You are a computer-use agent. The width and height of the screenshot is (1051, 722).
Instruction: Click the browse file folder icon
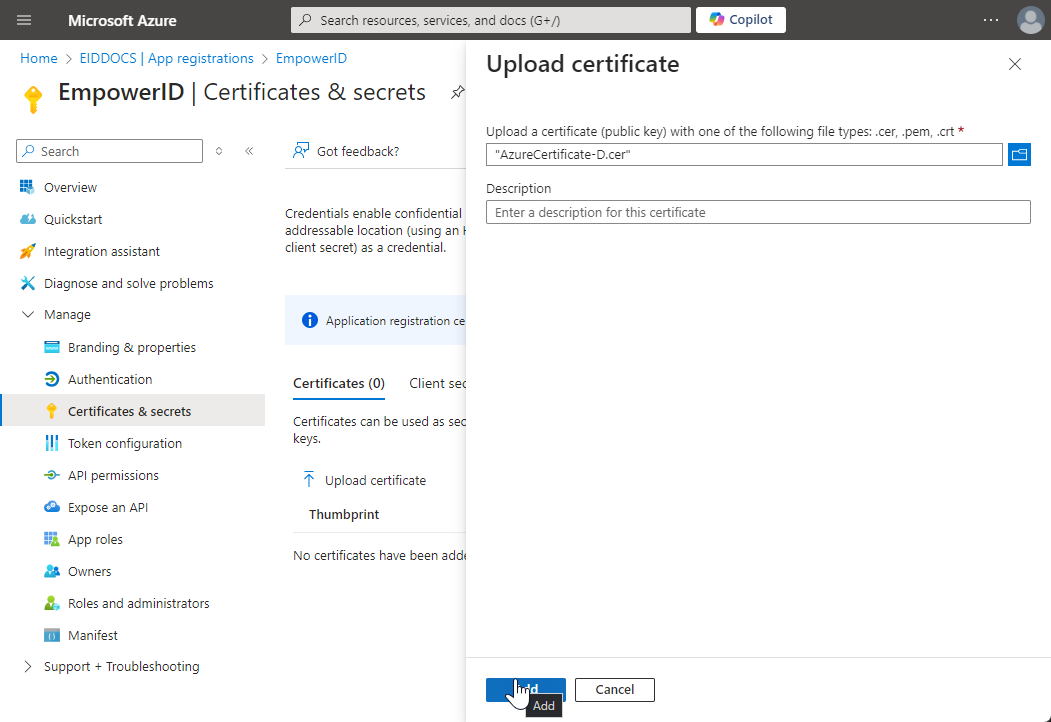1019,155
